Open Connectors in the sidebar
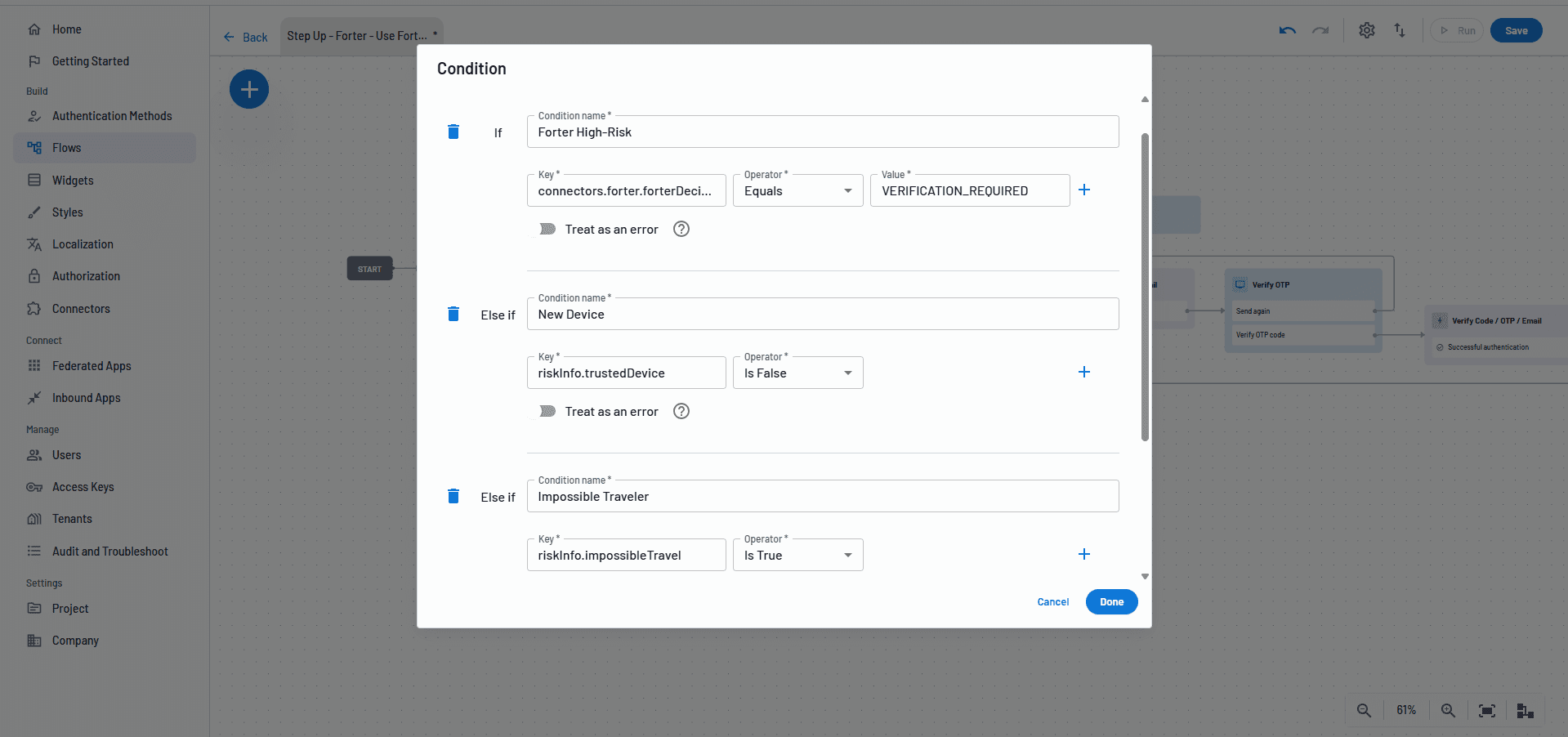The width and height of the screenshot is (1568, 737). tap(81, 309)
